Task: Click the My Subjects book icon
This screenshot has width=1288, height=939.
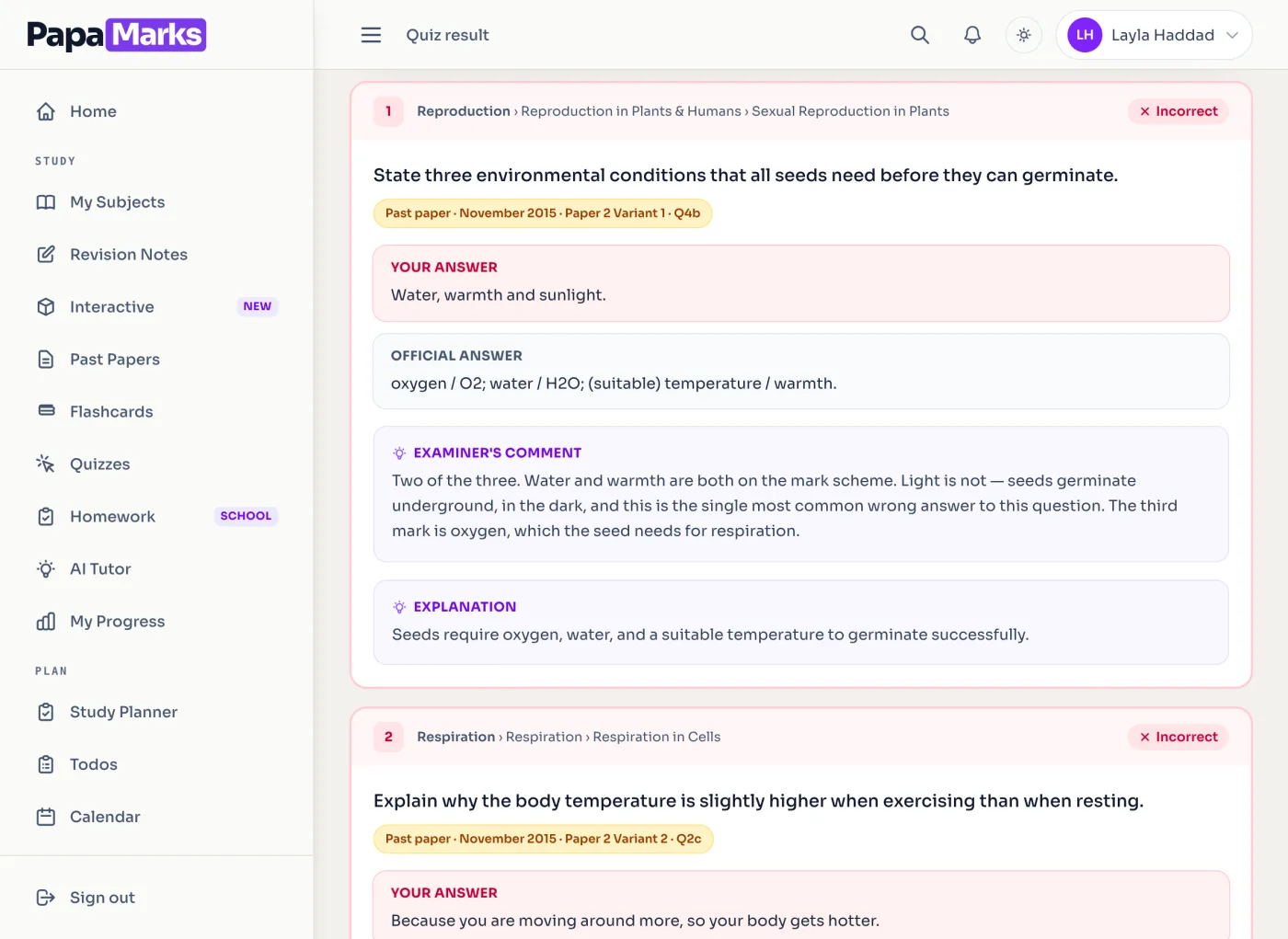Action: tap(46, 202)
